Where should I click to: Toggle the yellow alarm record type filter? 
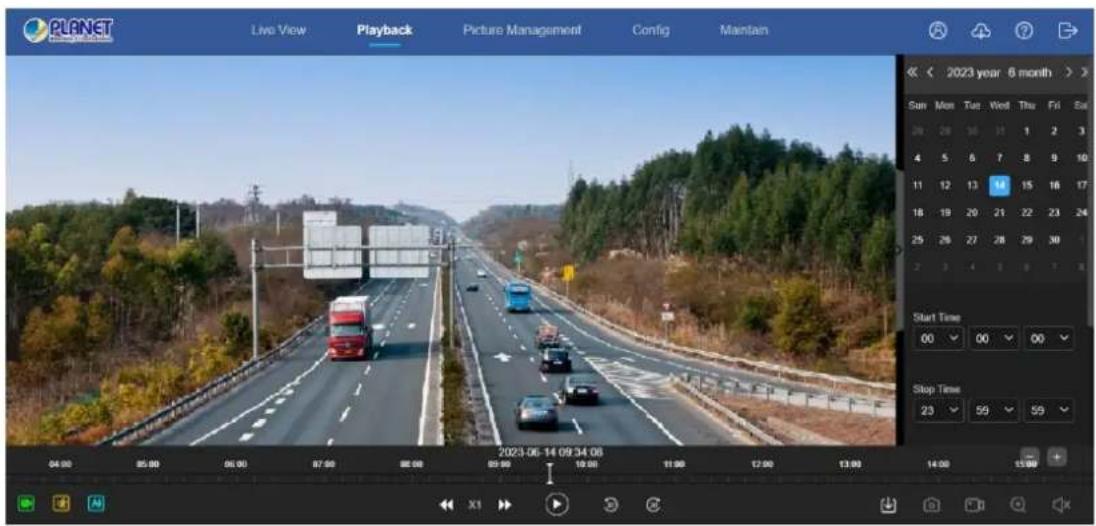coord(61,503)
